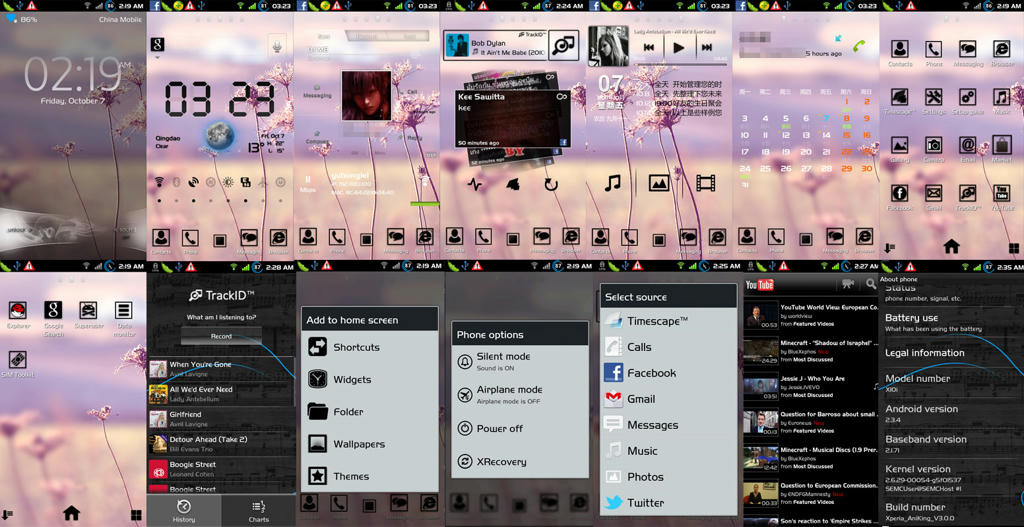Open Settings from the app drawer

coord(933,97)
